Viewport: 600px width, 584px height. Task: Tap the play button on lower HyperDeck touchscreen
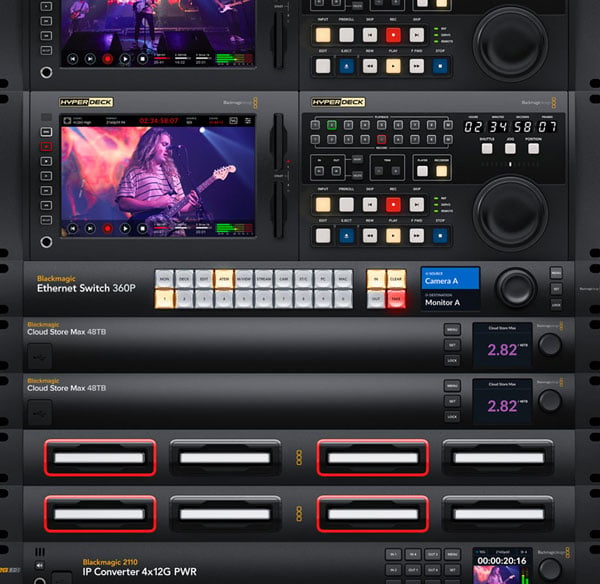point(125,228)
